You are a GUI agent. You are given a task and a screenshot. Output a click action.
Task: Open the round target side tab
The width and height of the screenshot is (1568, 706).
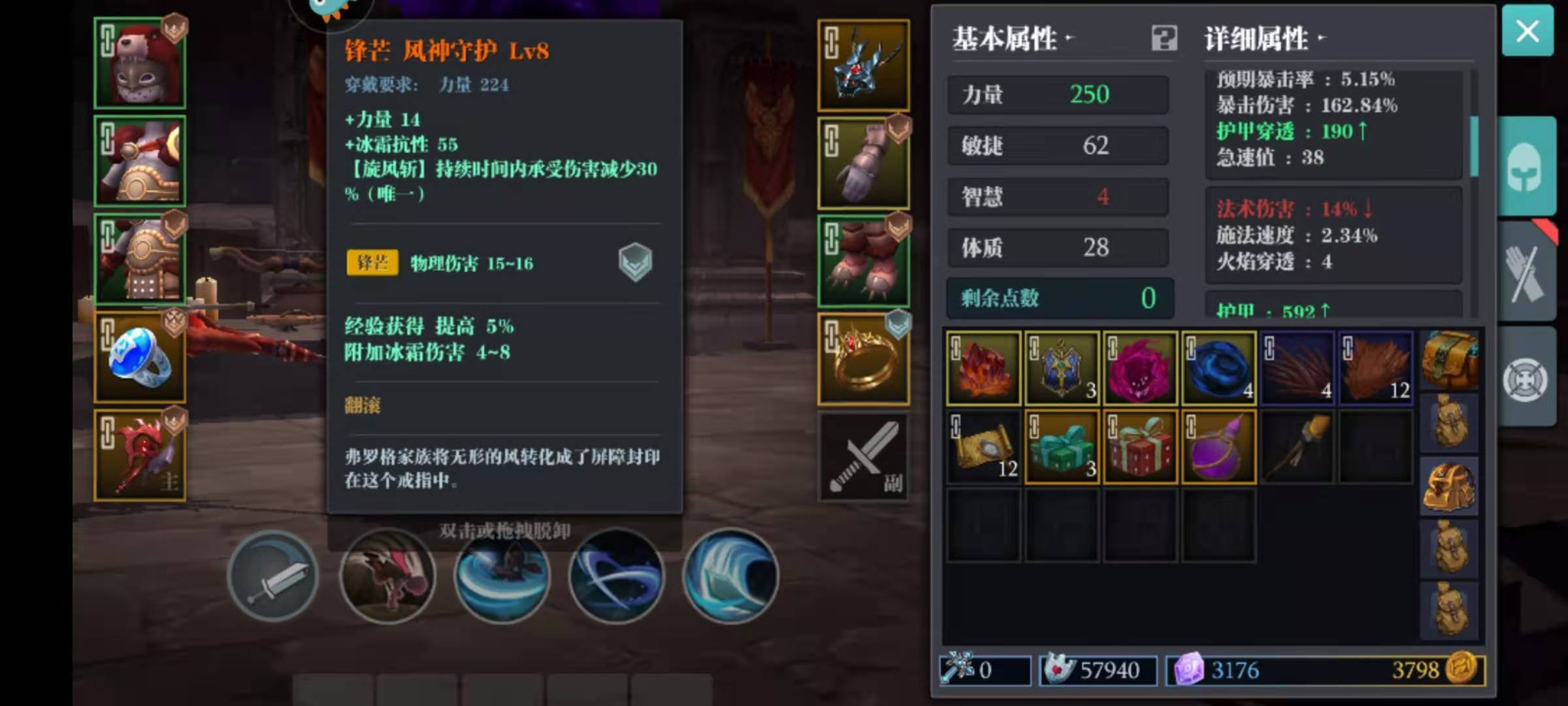[x=1527, y=378]
